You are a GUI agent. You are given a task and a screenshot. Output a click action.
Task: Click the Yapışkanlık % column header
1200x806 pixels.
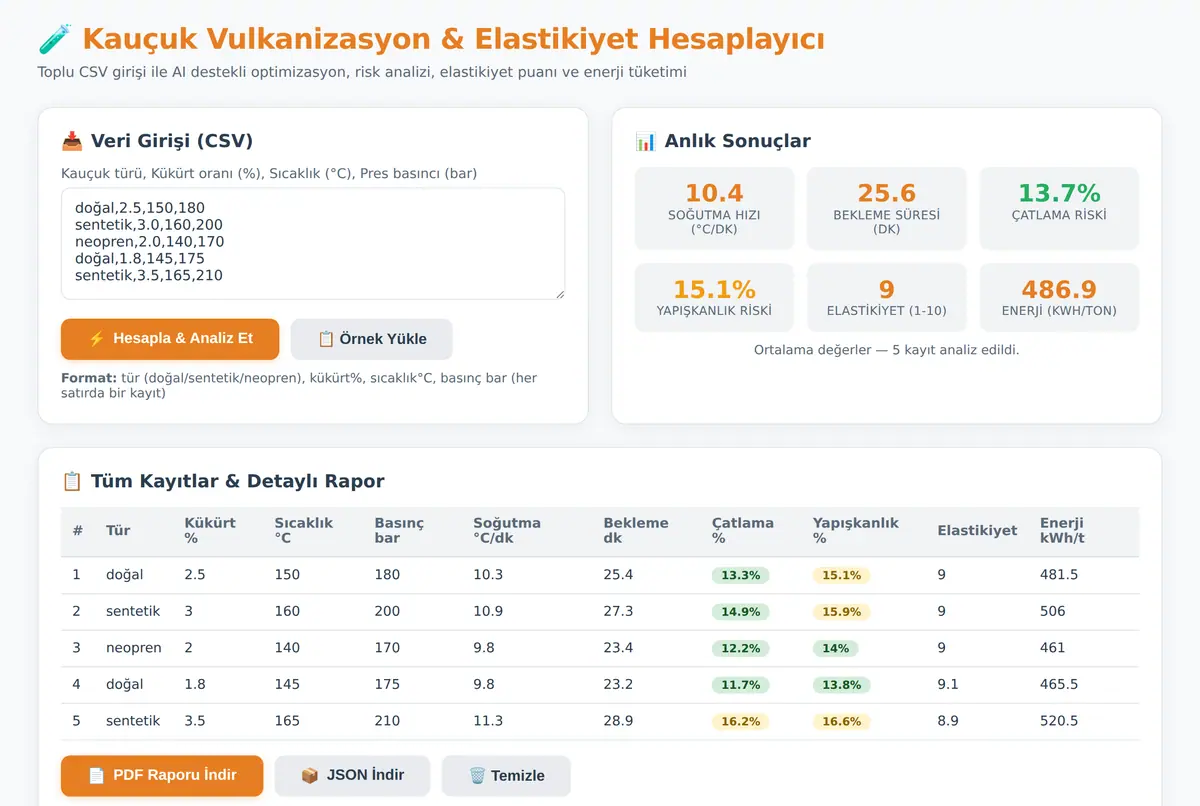click(856, 530)
